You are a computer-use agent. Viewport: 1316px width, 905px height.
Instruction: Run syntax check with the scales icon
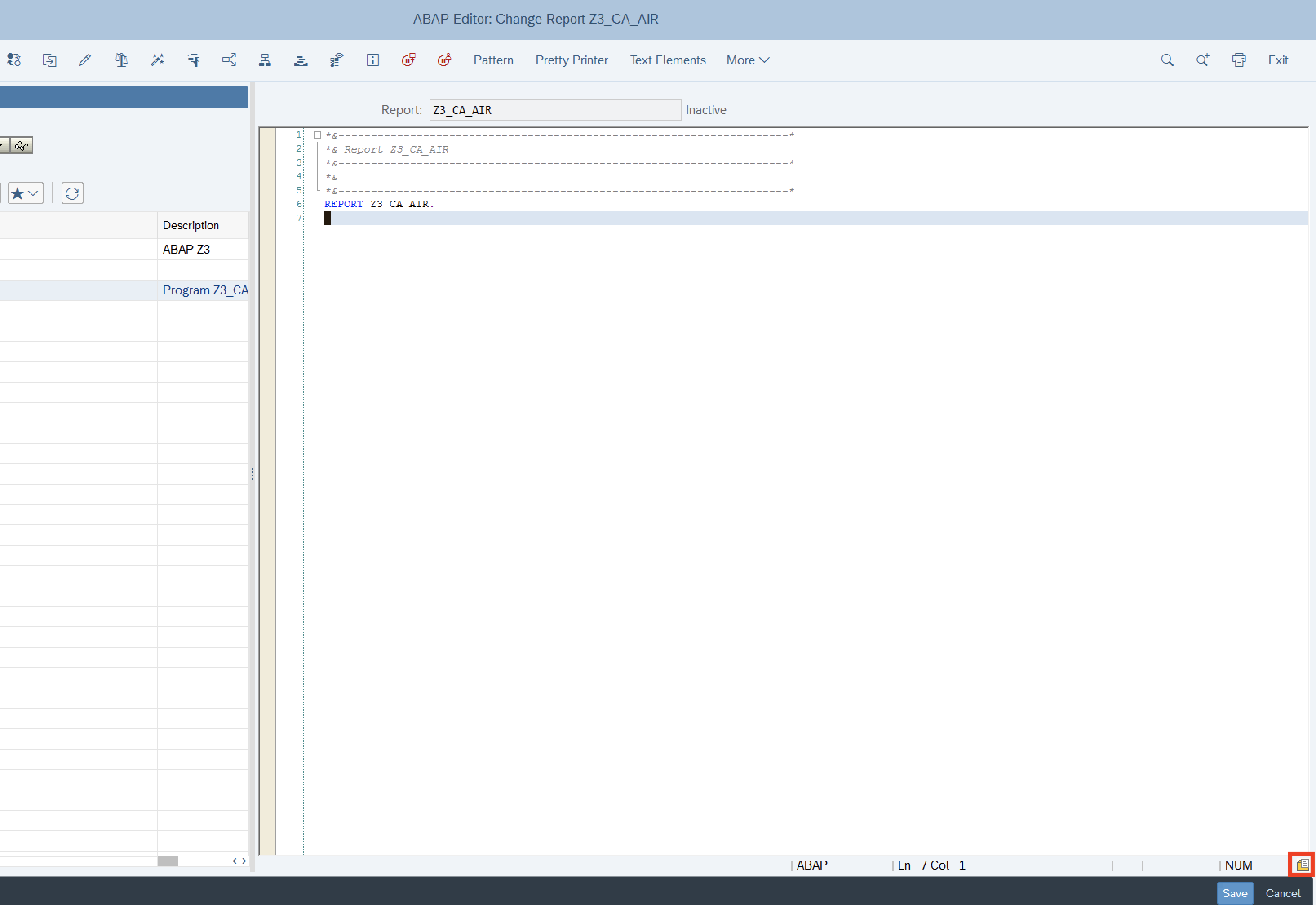(121, 60)
